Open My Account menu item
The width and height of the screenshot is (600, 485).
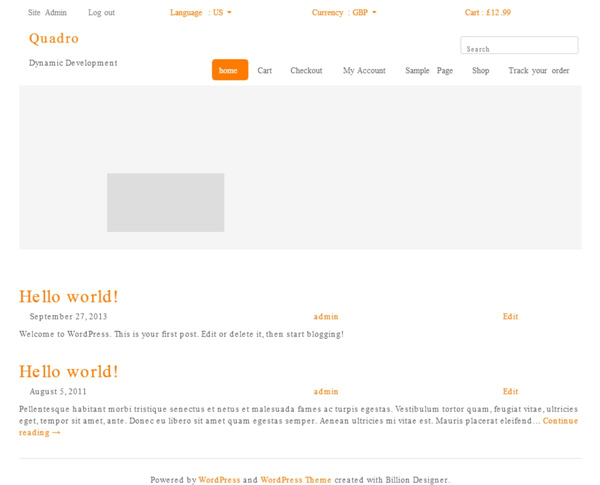[364, 71]
